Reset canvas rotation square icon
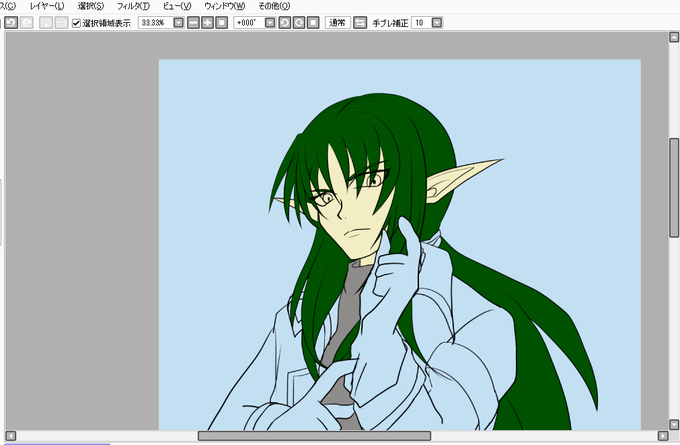680x445 pixels. [x=313, y=23]
